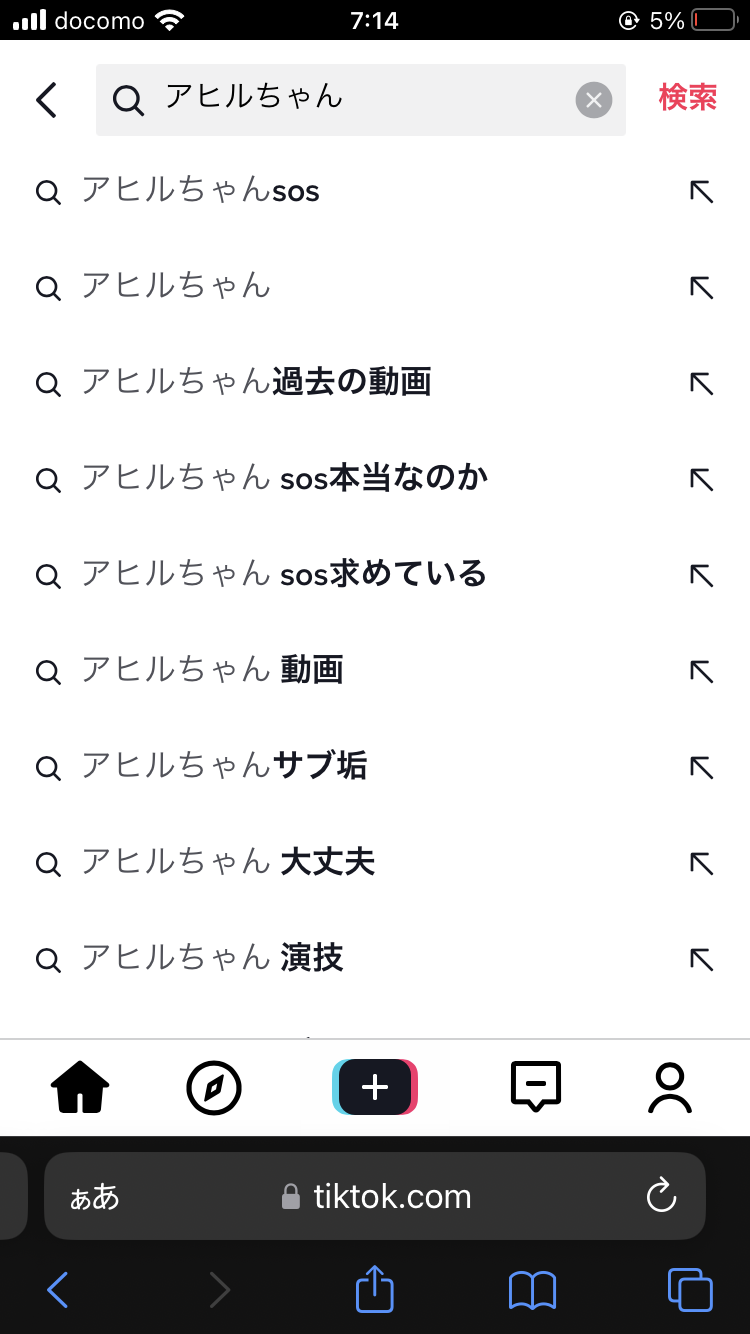The height and width of the screenshot is (1334, 750).
Task: Tap the Safari share icon
Action: [x=375, y=1289]
